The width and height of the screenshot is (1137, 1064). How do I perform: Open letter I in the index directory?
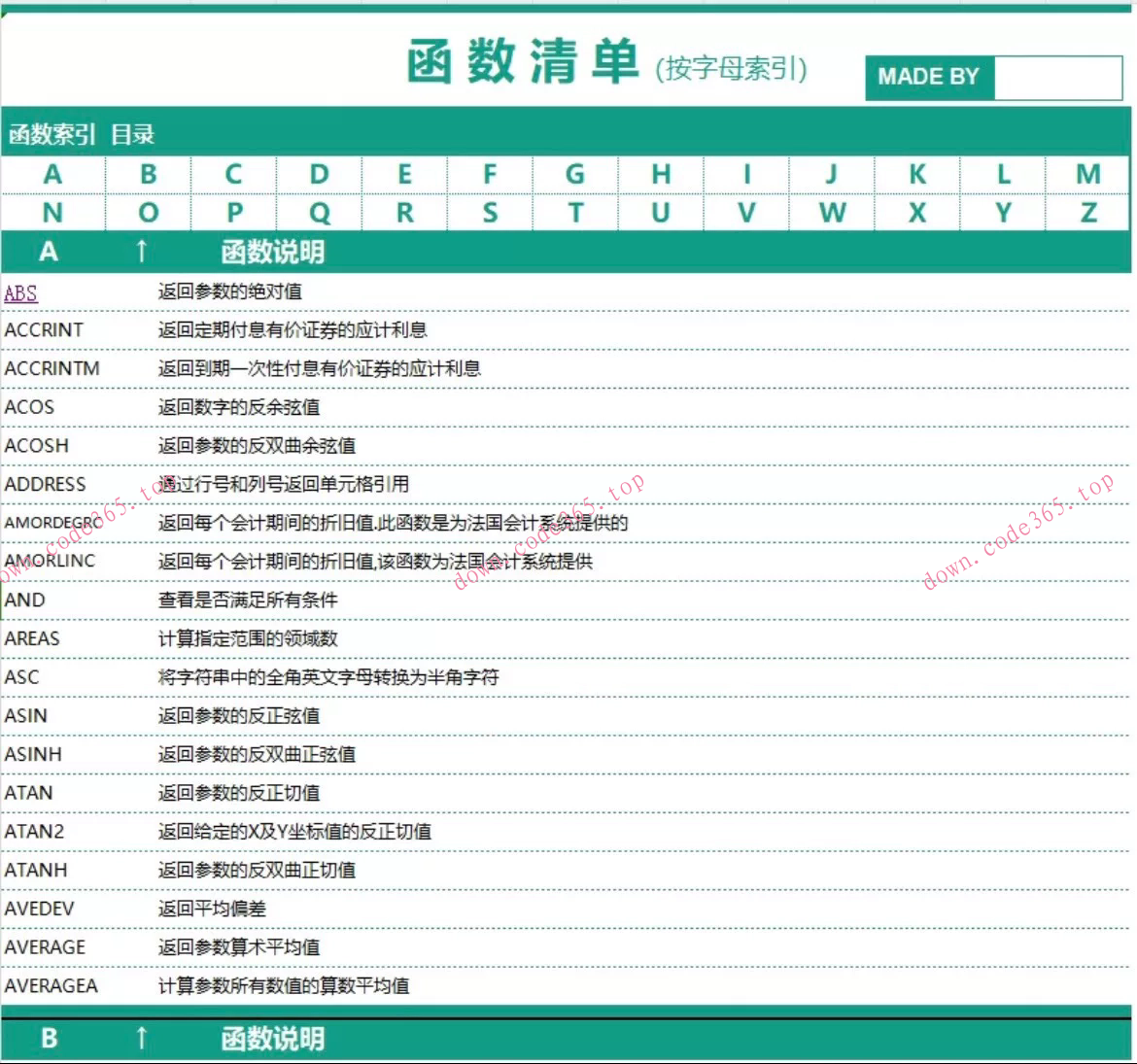click(x=746, y=175)
